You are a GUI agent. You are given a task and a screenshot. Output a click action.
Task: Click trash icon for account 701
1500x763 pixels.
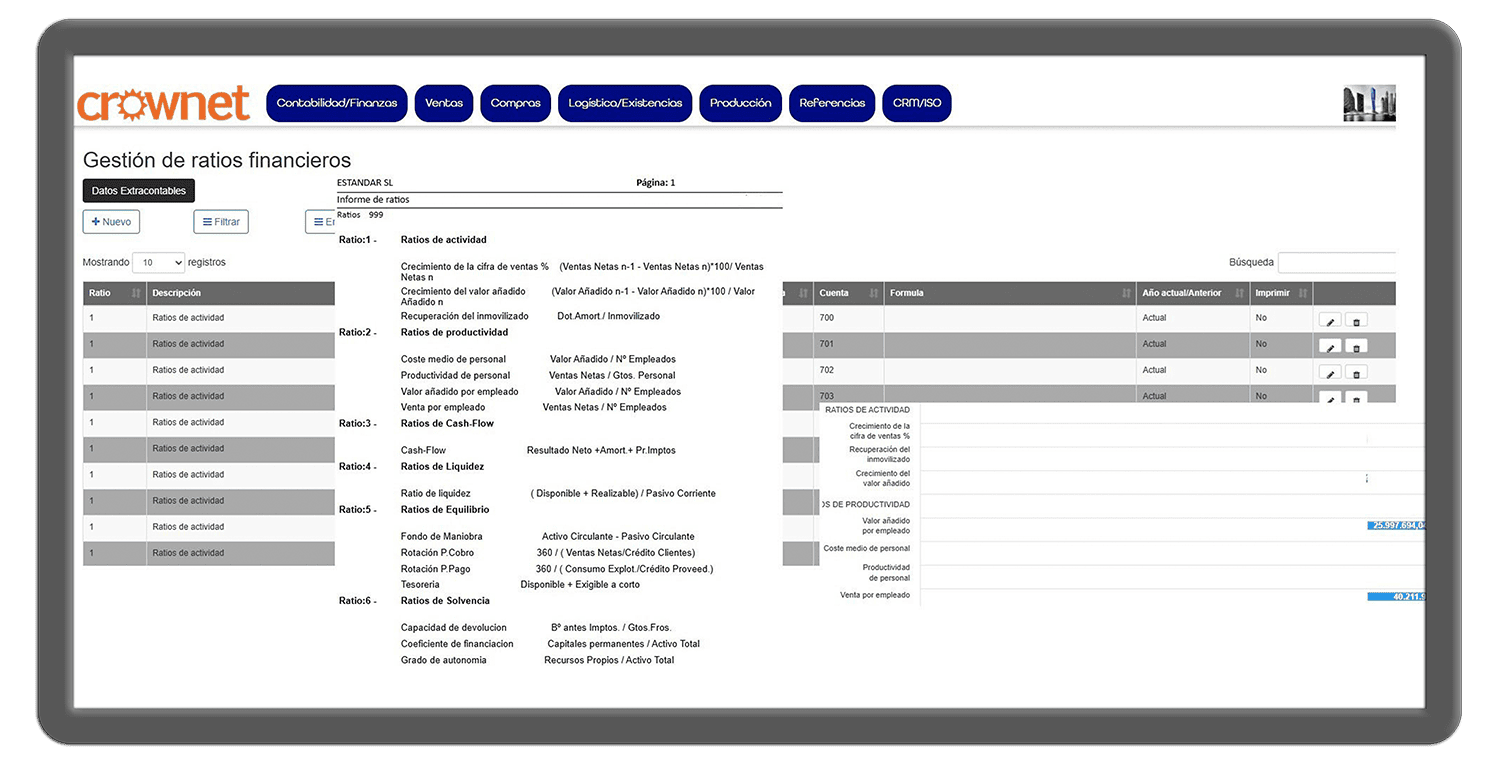(1356, 346)
